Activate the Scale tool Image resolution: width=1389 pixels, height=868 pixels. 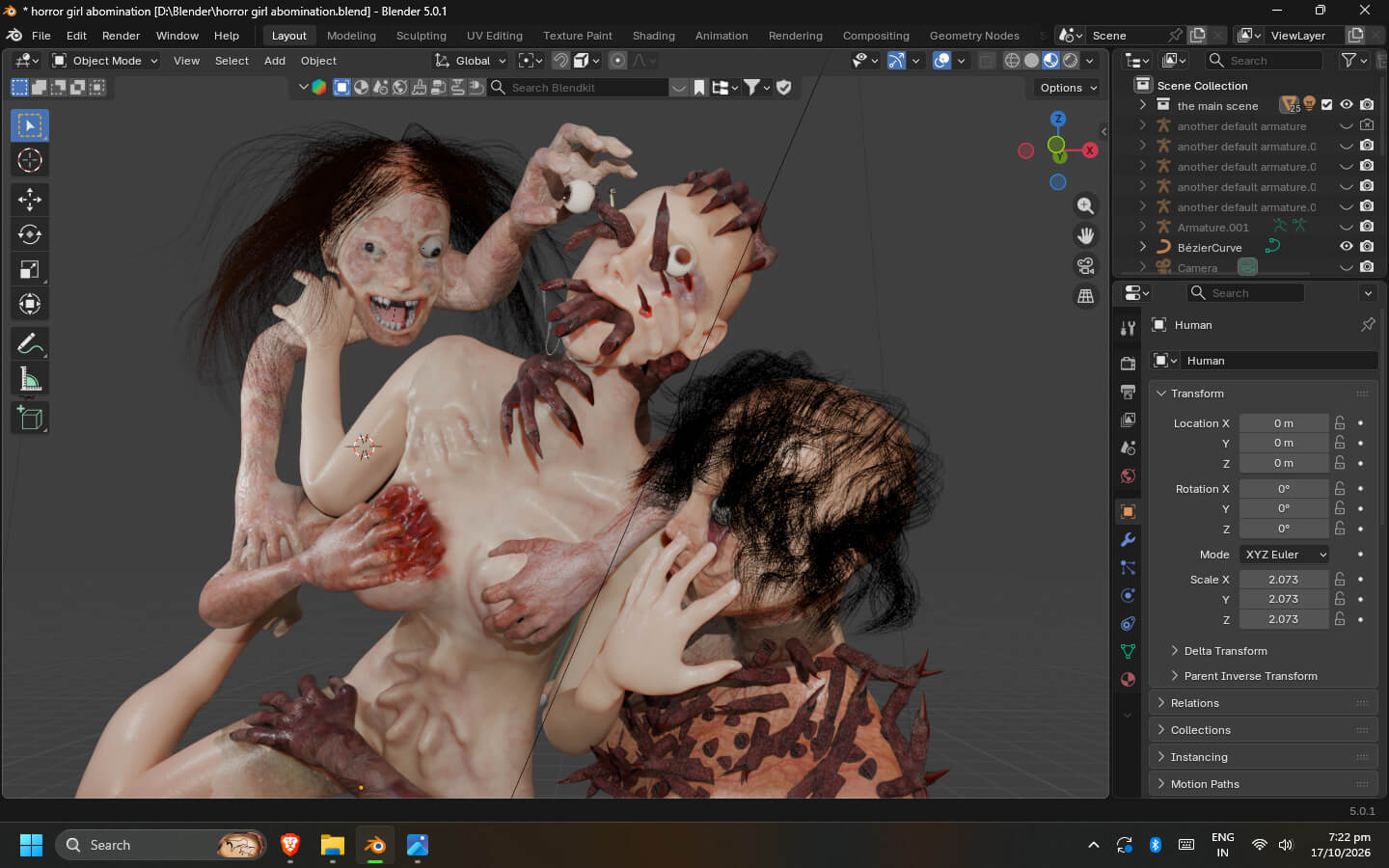point(30,270)
